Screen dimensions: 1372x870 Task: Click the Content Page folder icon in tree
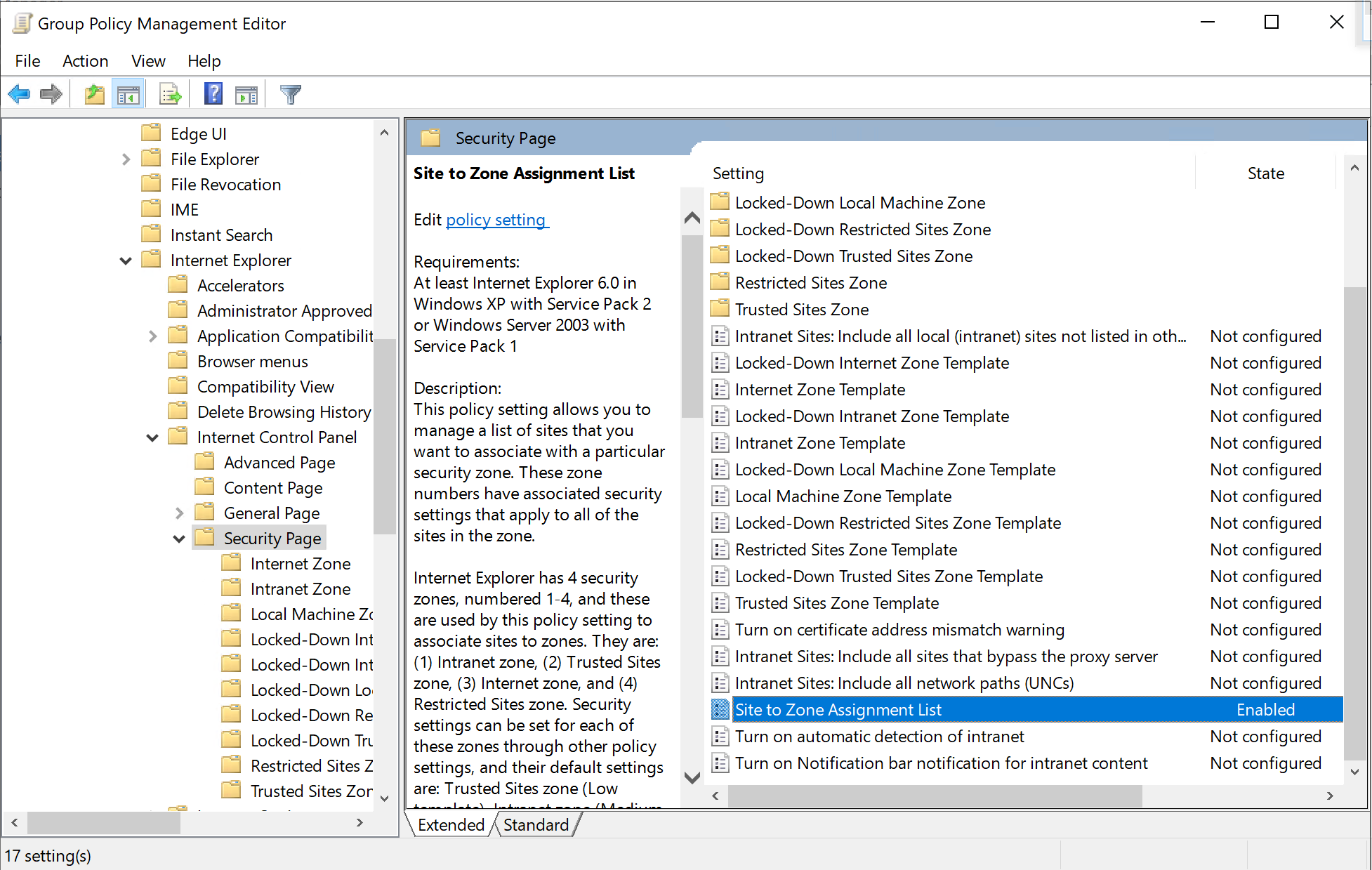point(204,487)
